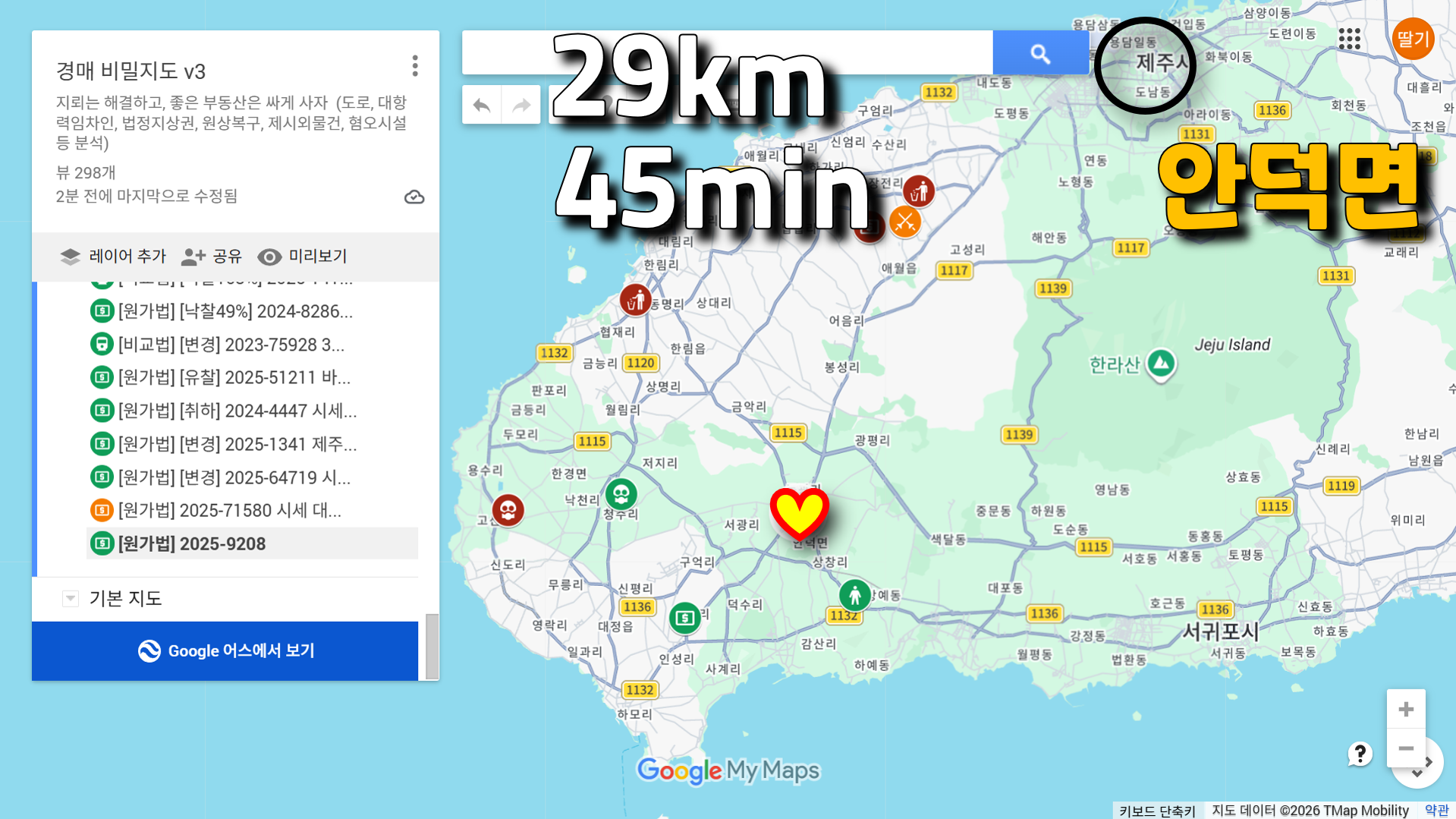Click inside the map search field
1456x819 pixels.
pos(727,53)
